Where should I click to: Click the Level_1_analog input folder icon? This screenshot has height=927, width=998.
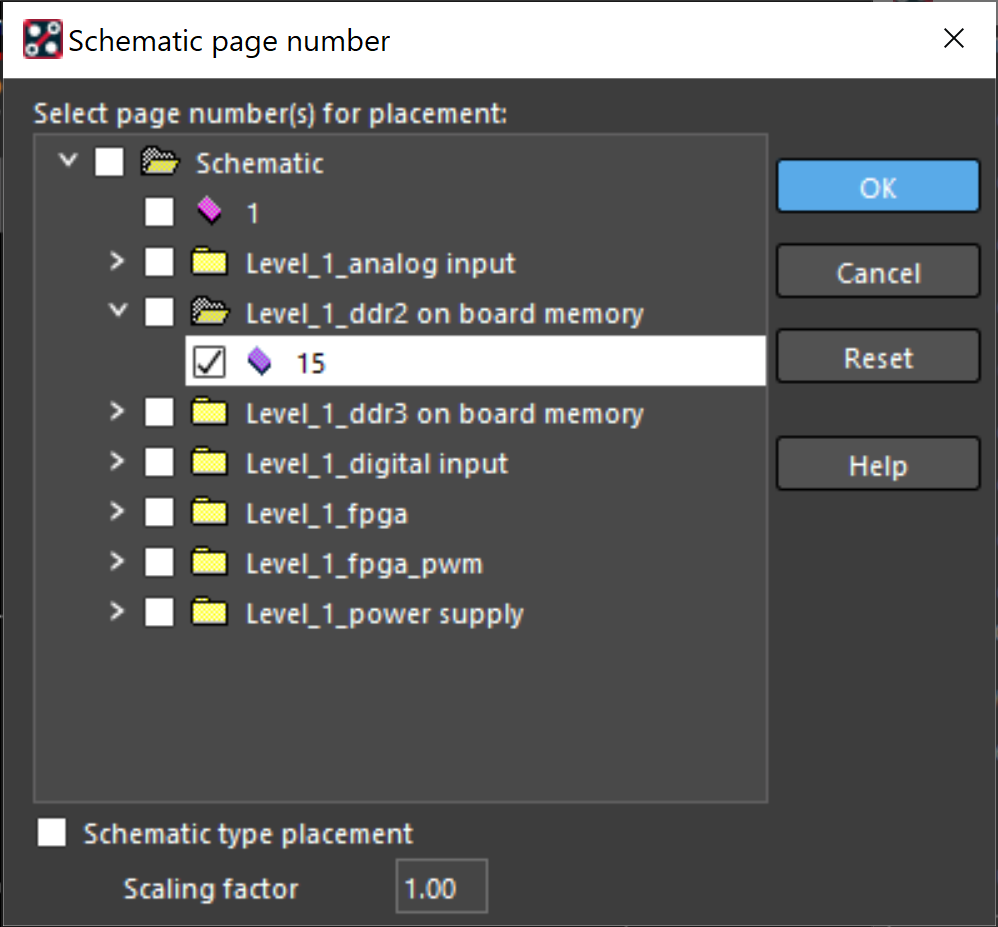click(209, 261)
